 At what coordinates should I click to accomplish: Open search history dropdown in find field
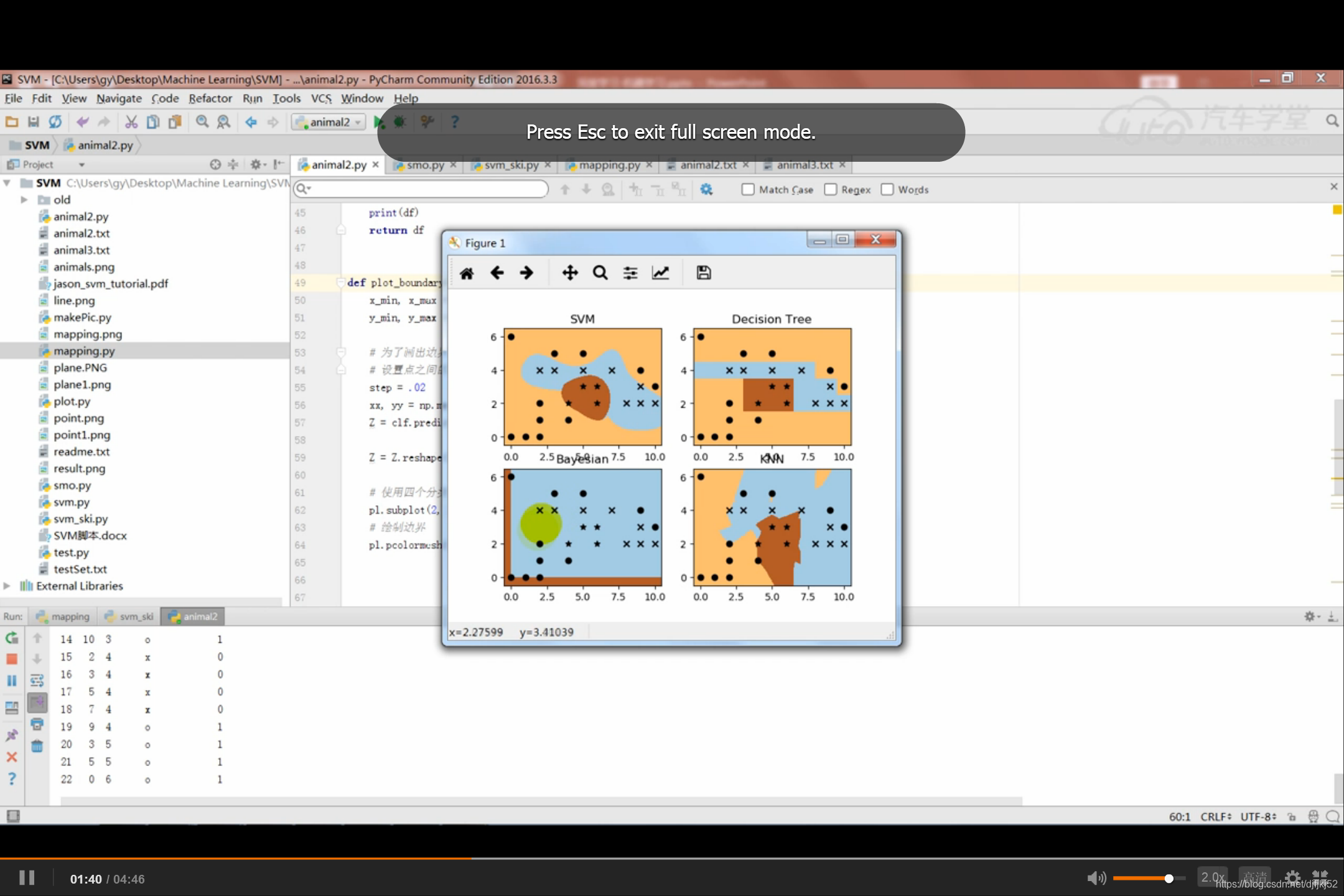pyautogui.click(x=304, y=189)
